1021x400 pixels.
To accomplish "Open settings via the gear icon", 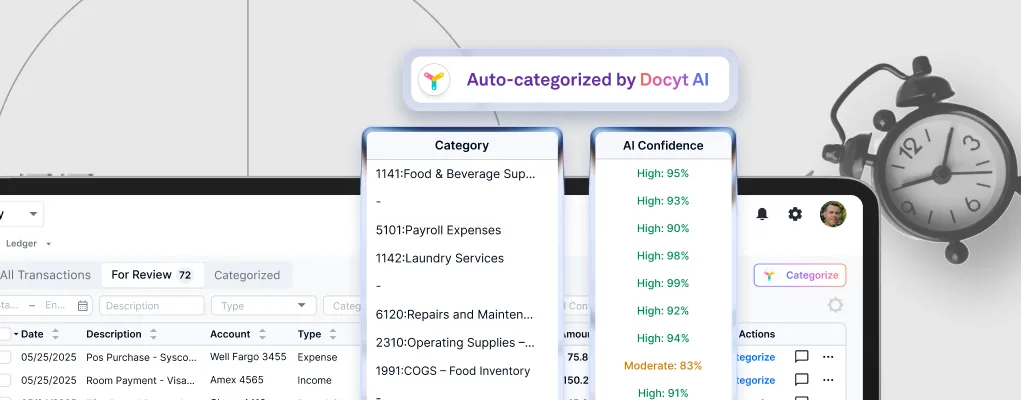I will coord(795,214).
